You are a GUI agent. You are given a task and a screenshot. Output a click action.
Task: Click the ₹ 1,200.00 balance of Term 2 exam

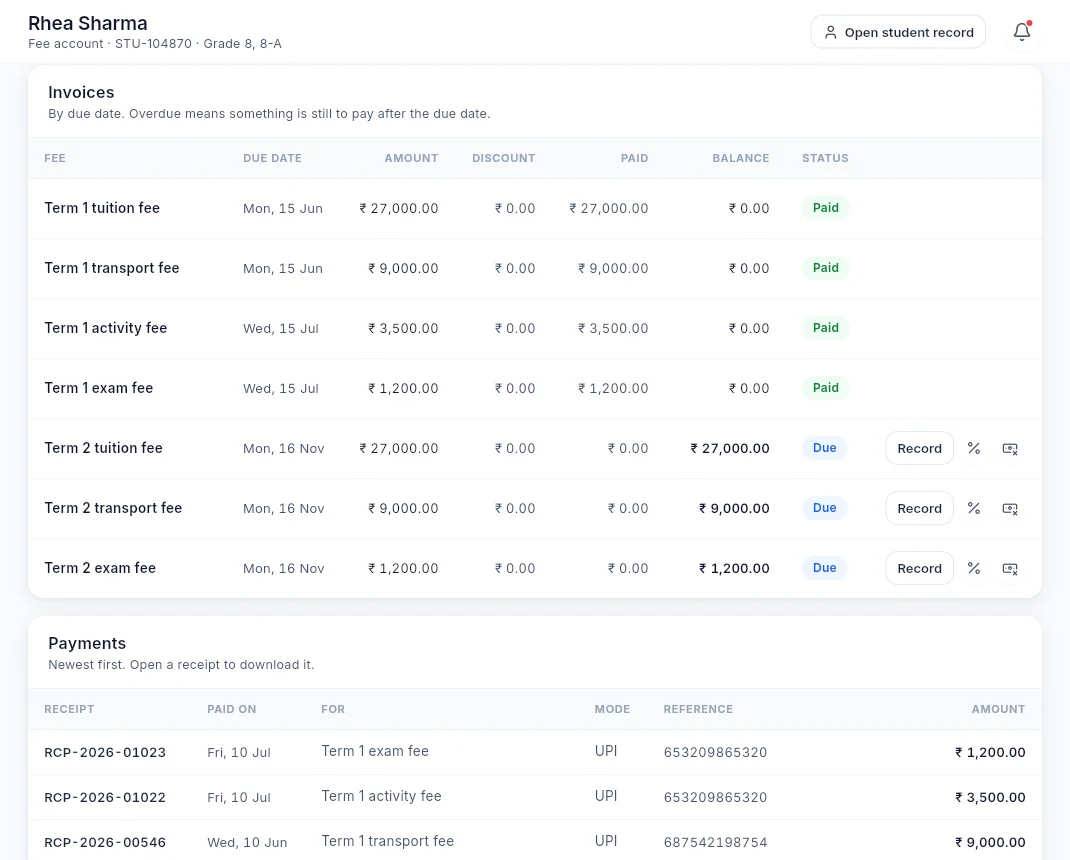tap(734, 569)
